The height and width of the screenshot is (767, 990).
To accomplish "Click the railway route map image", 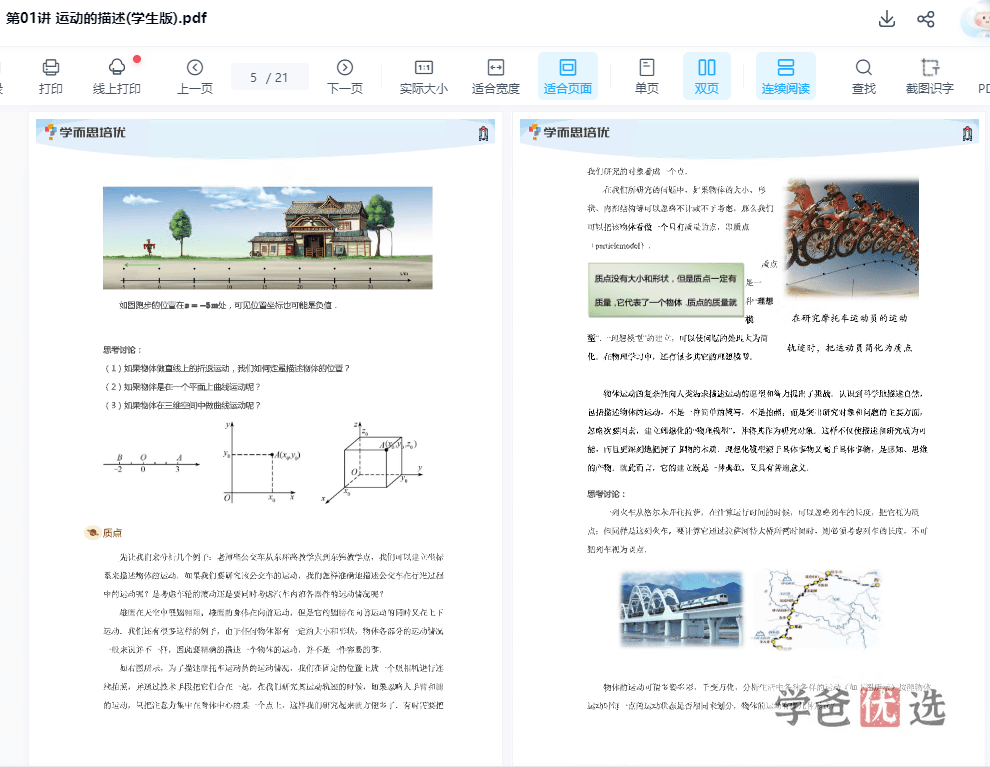I will click(x=816, y=609).
